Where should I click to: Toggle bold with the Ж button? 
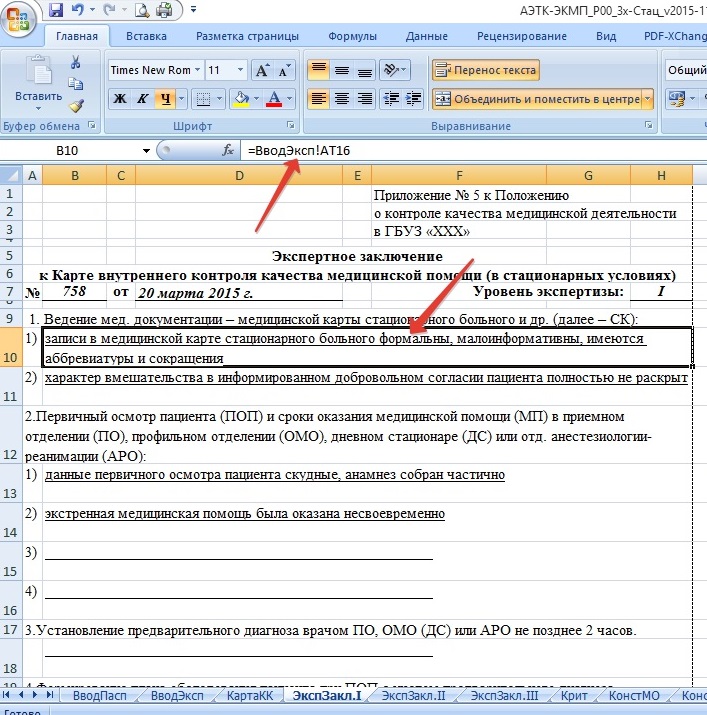(x=120, y=98)
